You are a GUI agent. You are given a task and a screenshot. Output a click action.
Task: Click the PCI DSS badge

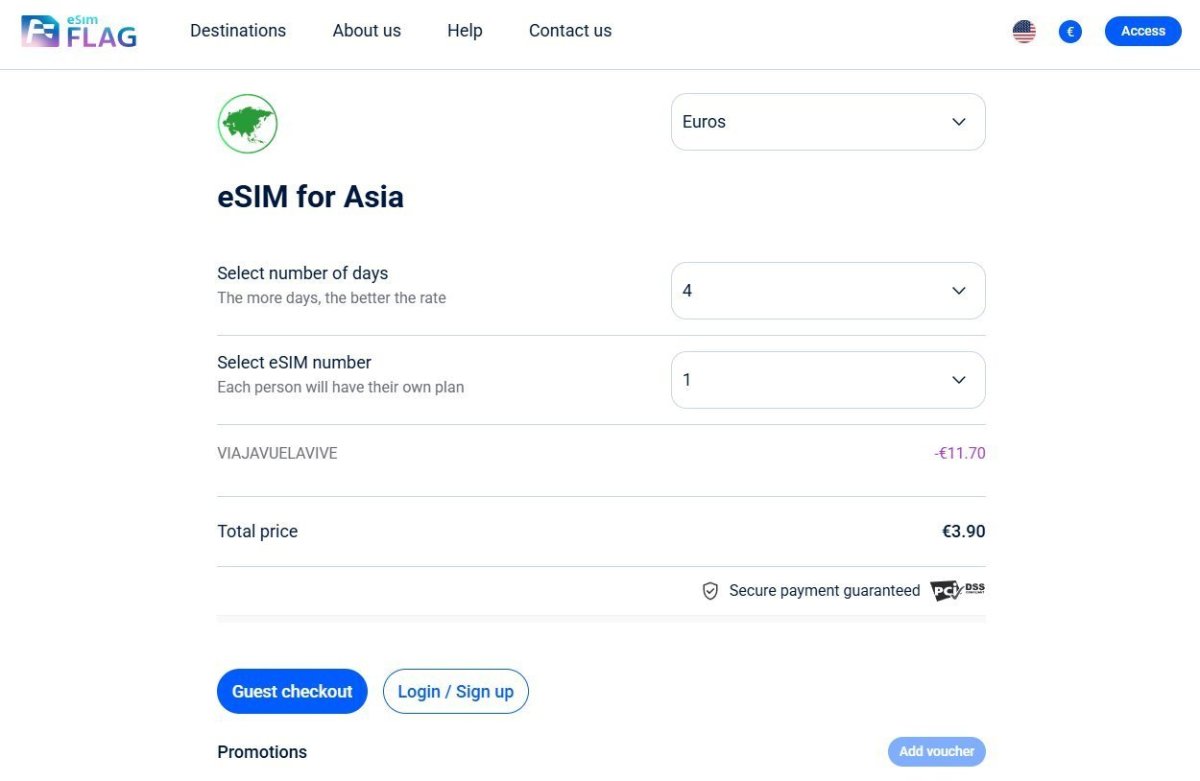click(x=957, y=591)
